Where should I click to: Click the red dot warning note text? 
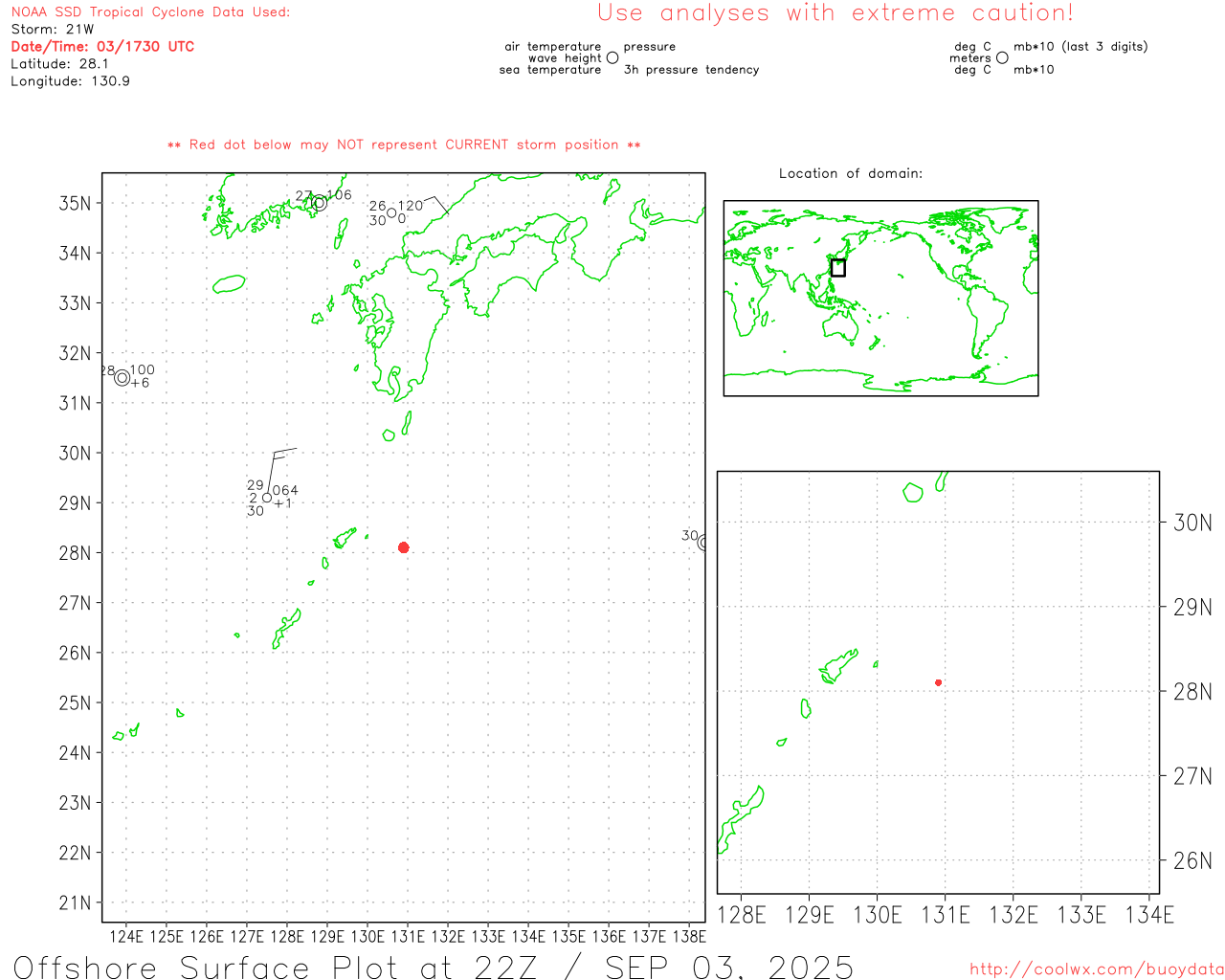(404, 145)
